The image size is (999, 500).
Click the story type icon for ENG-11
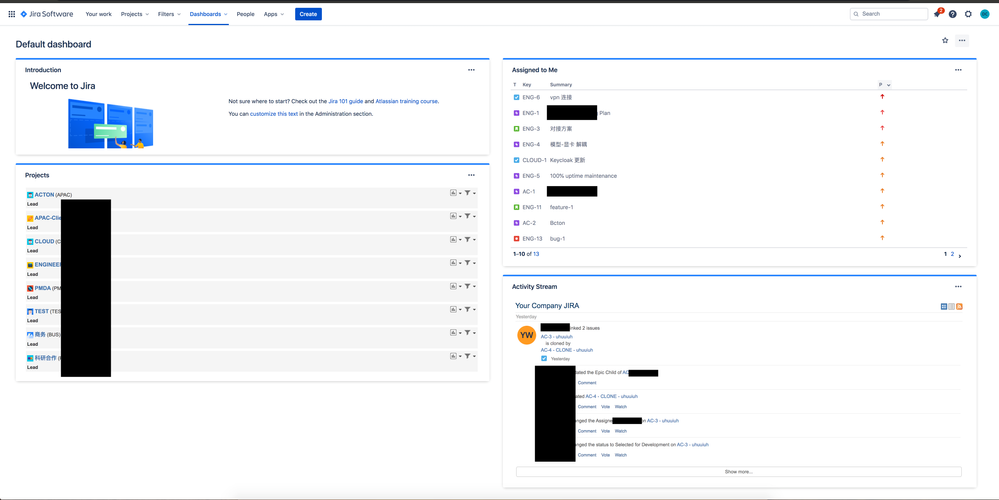516,207
